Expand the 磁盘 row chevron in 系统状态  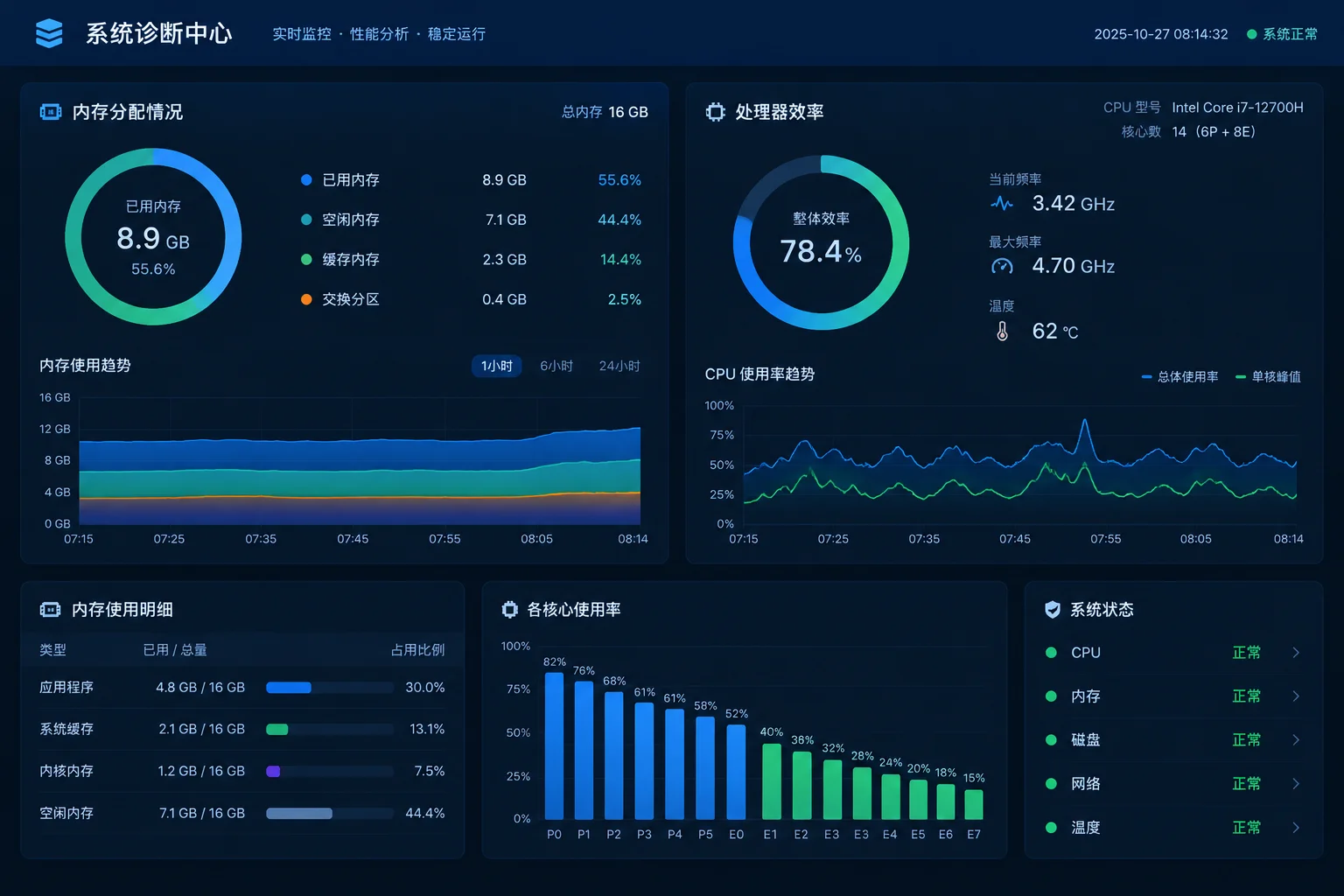pos(1296,740)
